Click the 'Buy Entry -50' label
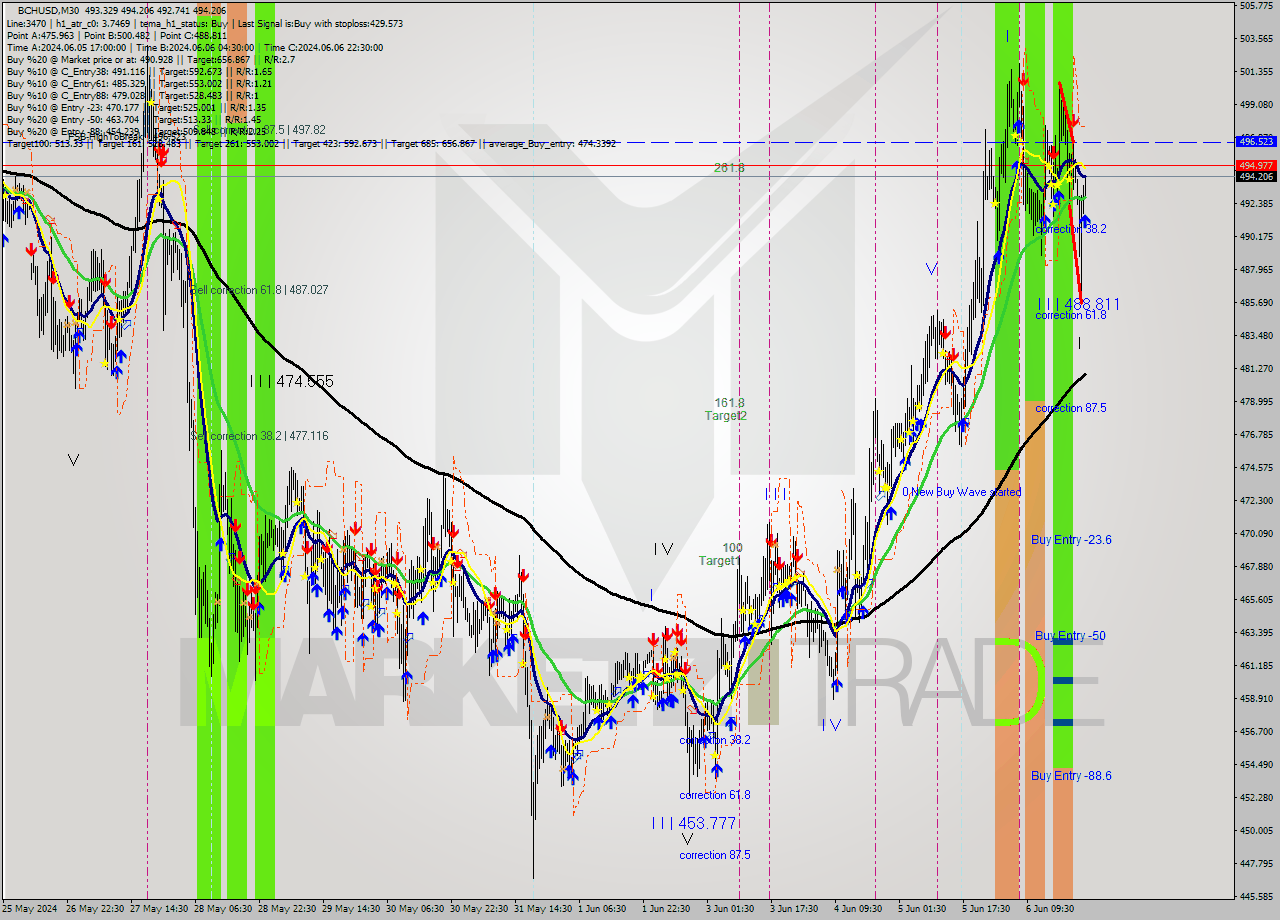The image size is (1280, 920). pyautogui.click(x=1070, y=636)
